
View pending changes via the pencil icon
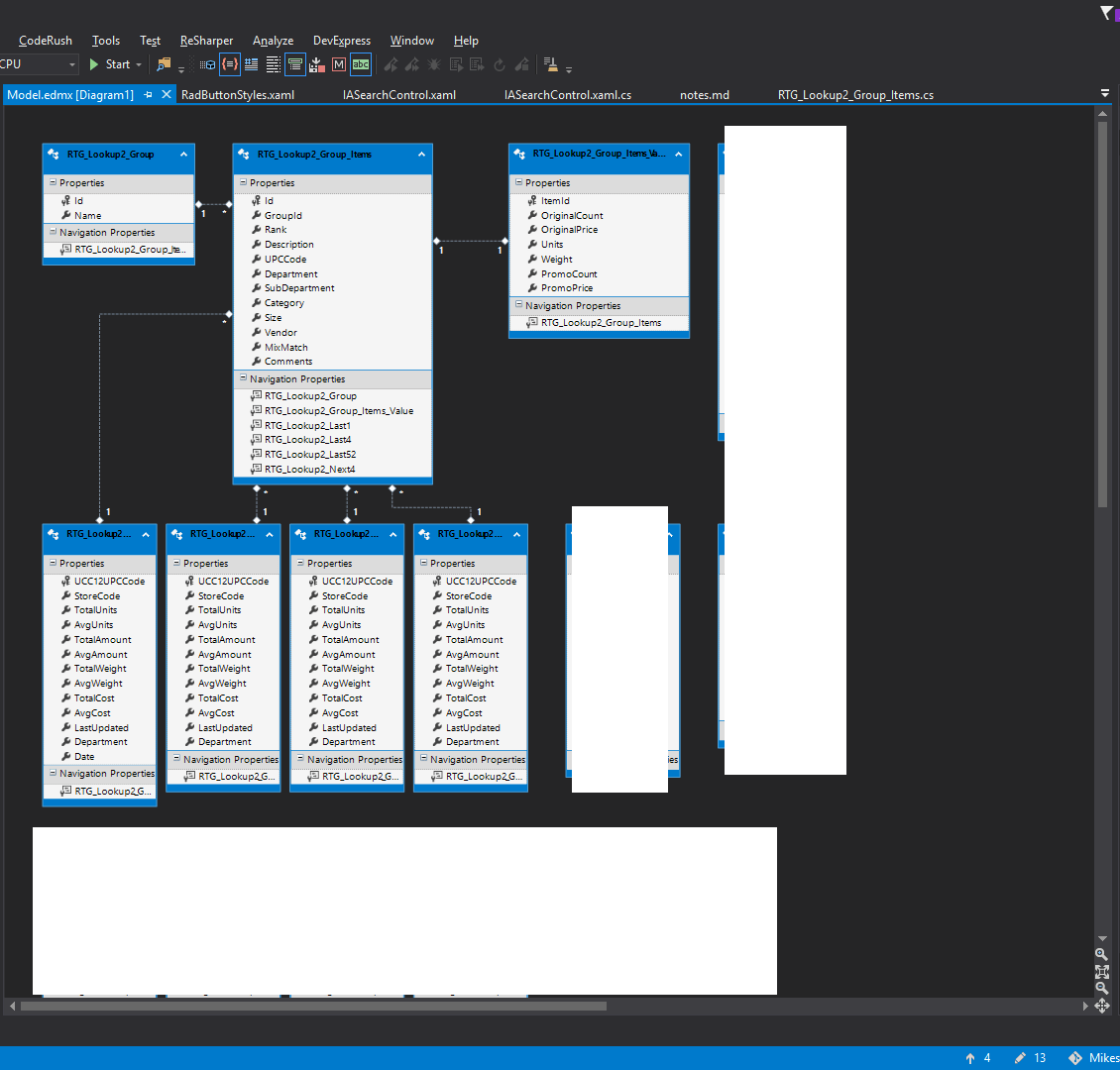tap(1020, 1057)
